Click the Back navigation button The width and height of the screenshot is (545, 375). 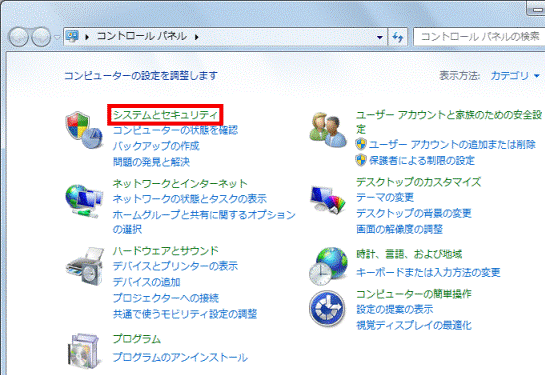pos(18,36)
